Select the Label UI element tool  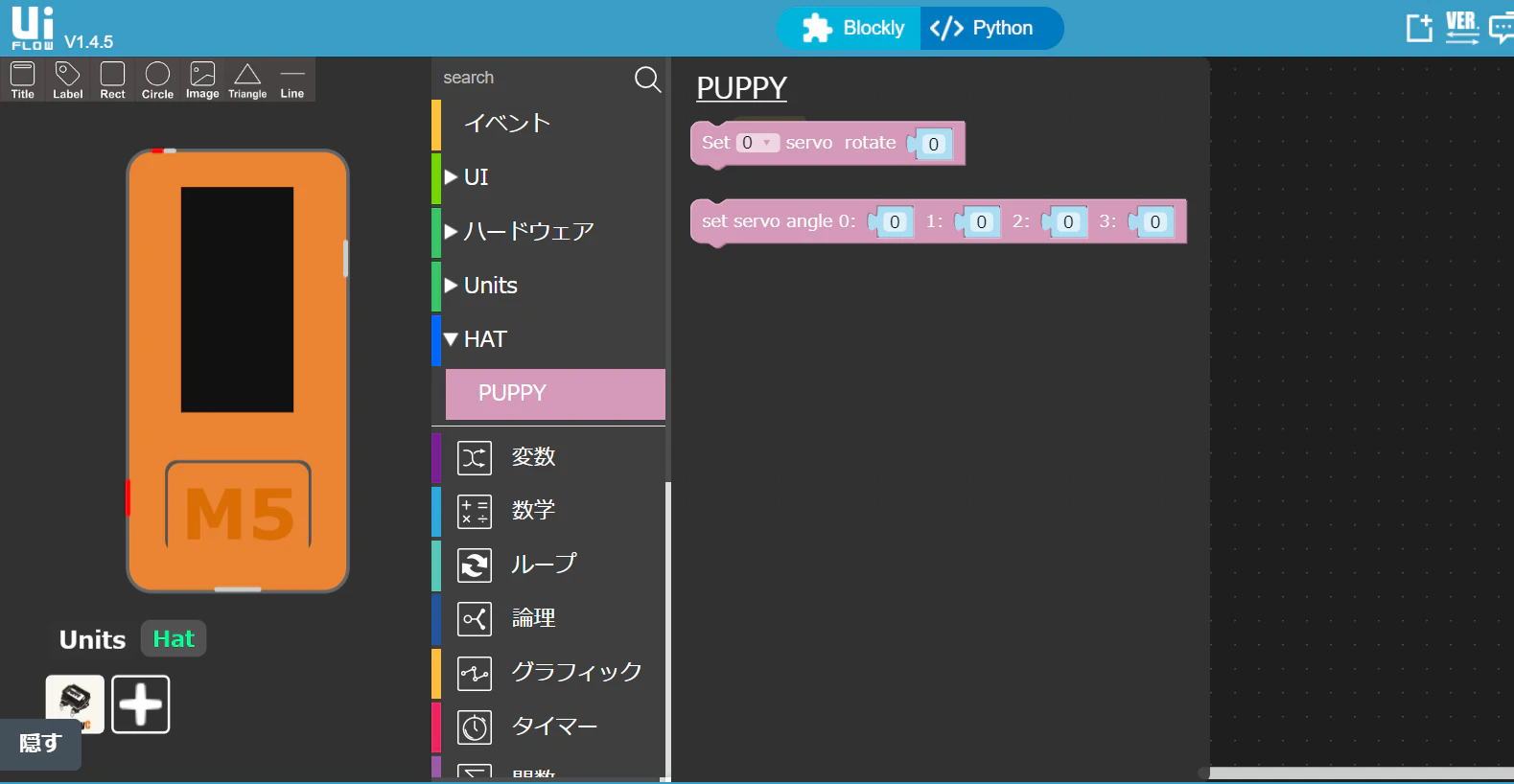[x=68, y=80]
